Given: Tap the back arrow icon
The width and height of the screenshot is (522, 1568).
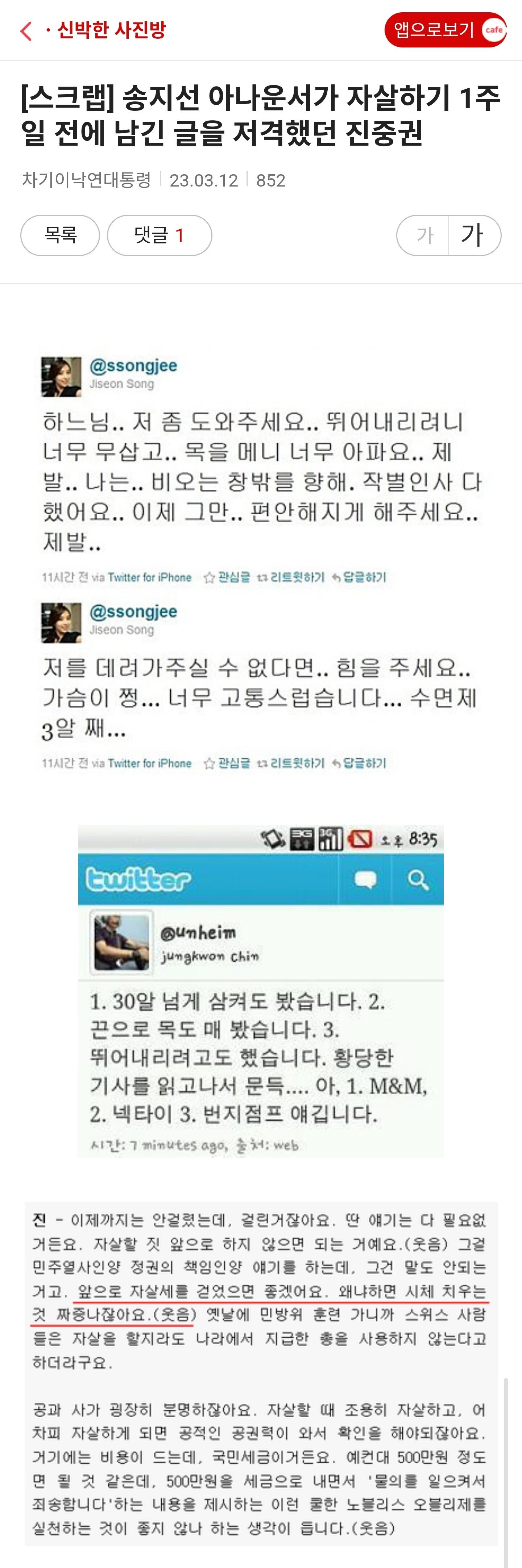Looking at the screenshot, I should pyautogui.click(x=26, y=30).
